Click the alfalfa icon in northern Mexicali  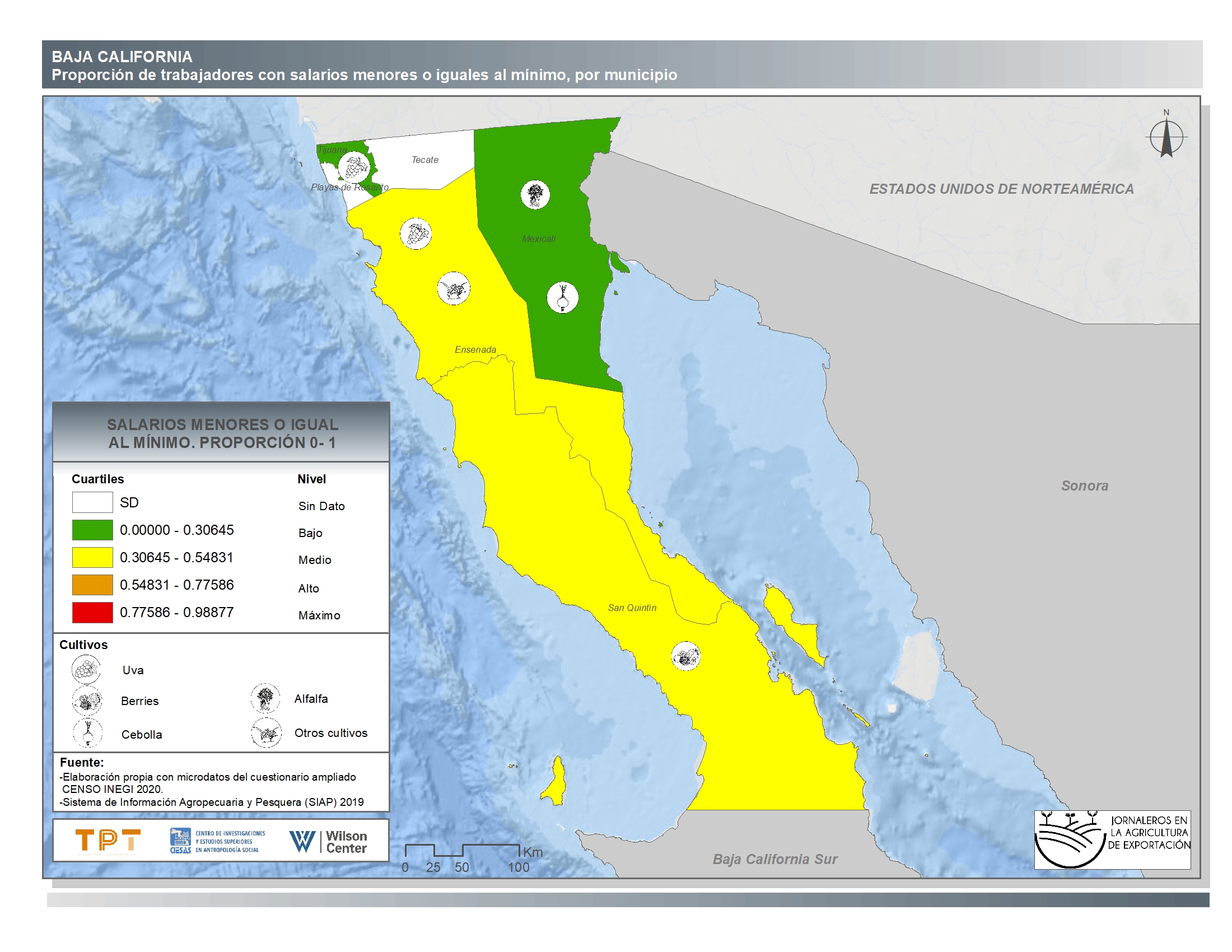[535, 195]
